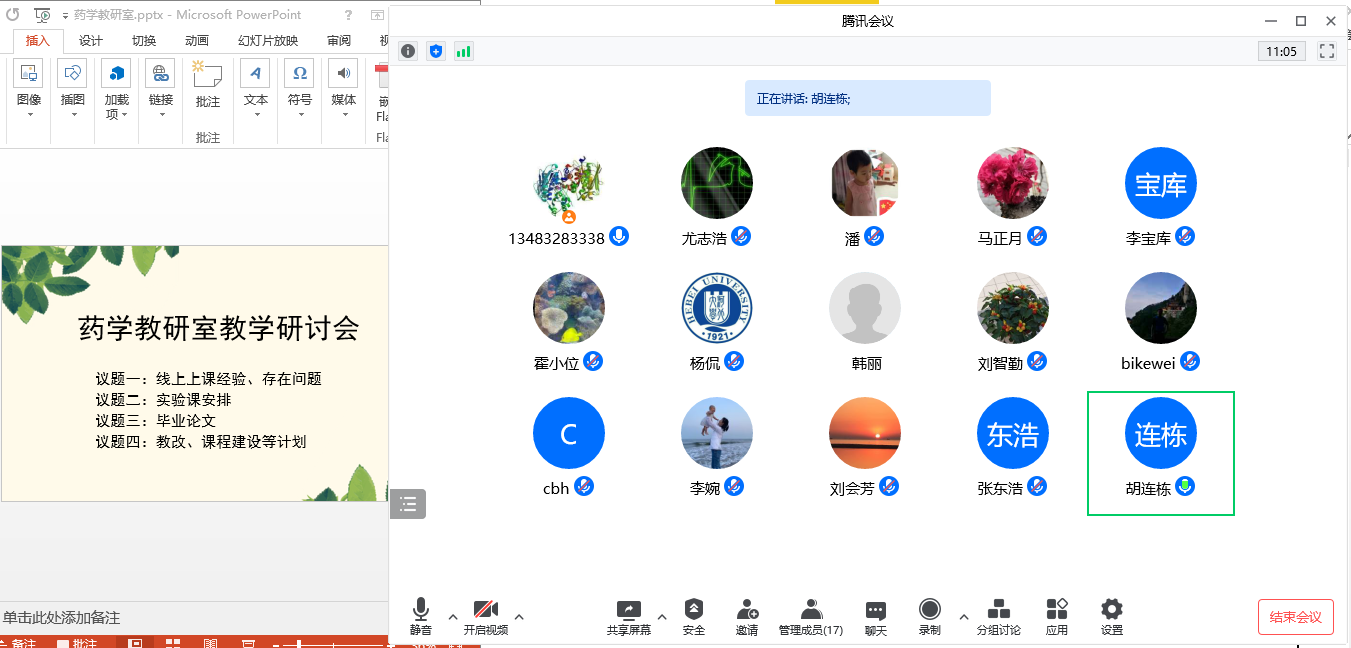Open Manage Members (管理成员) panel
The image size is (1351, 648).
(x=811, y=610)
